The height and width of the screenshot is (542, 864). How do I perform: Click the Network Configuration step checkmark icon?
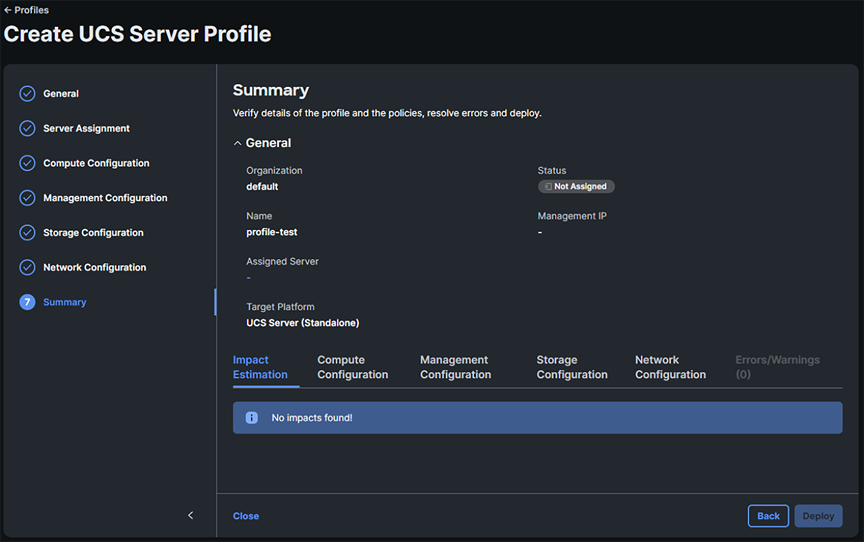(x=27, y=267)
